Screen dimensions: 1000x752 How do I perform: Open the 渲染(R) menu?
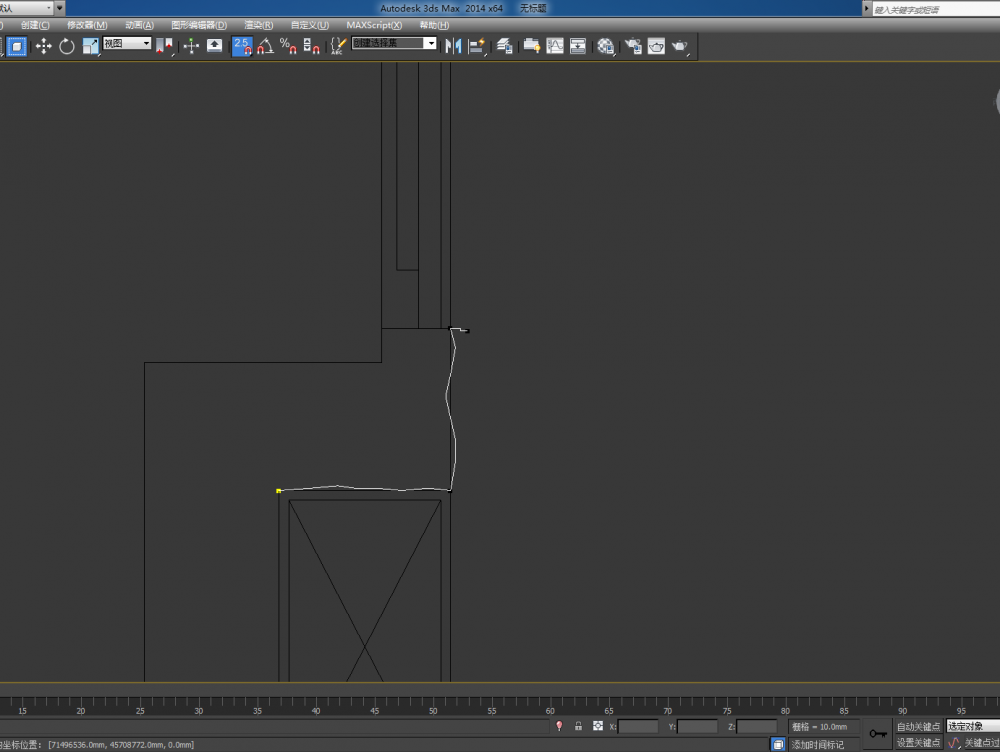259,25
